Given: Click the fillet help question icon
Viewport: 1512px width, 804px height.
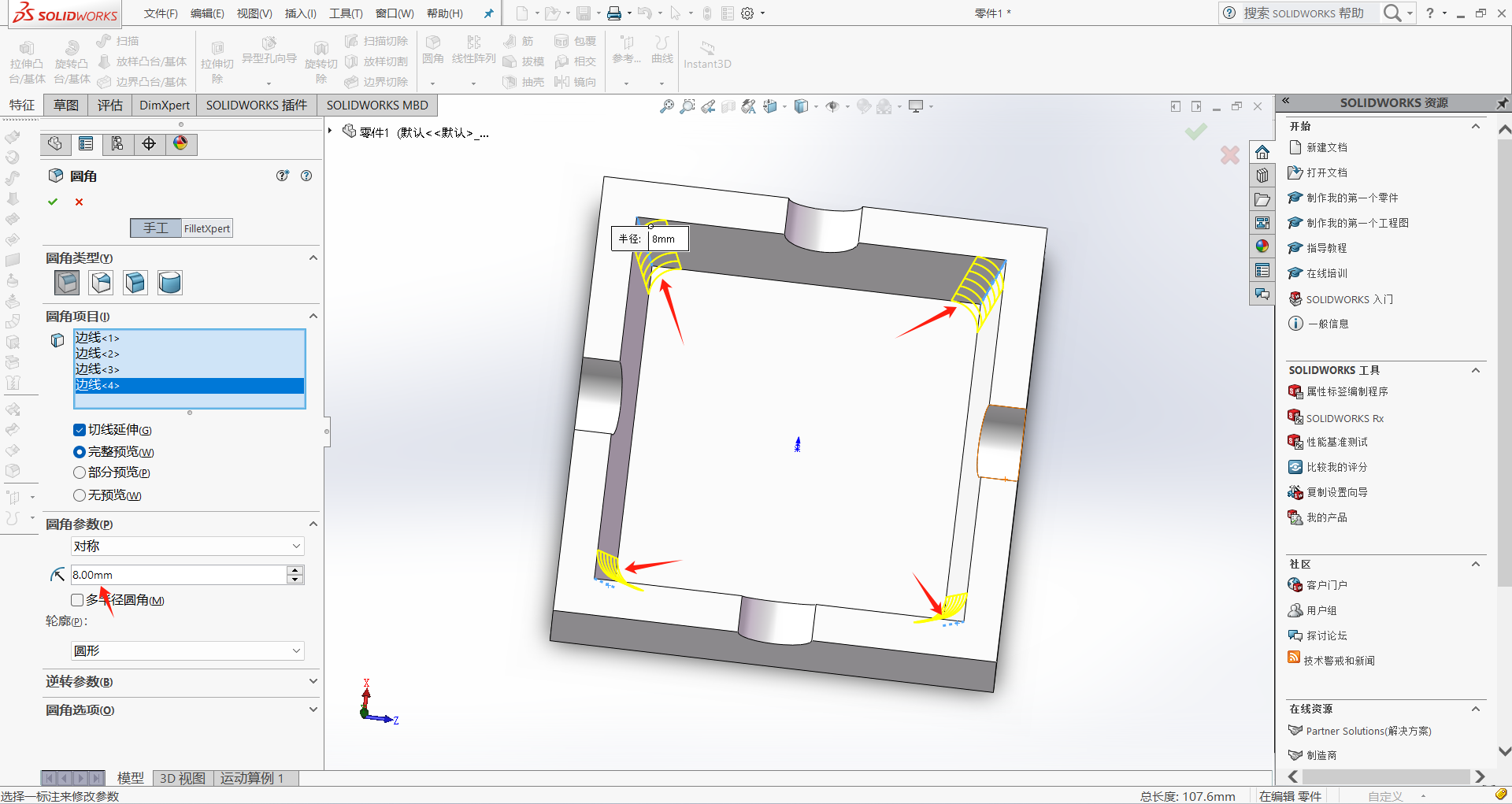Looking at the screenshot, I should [x=306, y=176].
